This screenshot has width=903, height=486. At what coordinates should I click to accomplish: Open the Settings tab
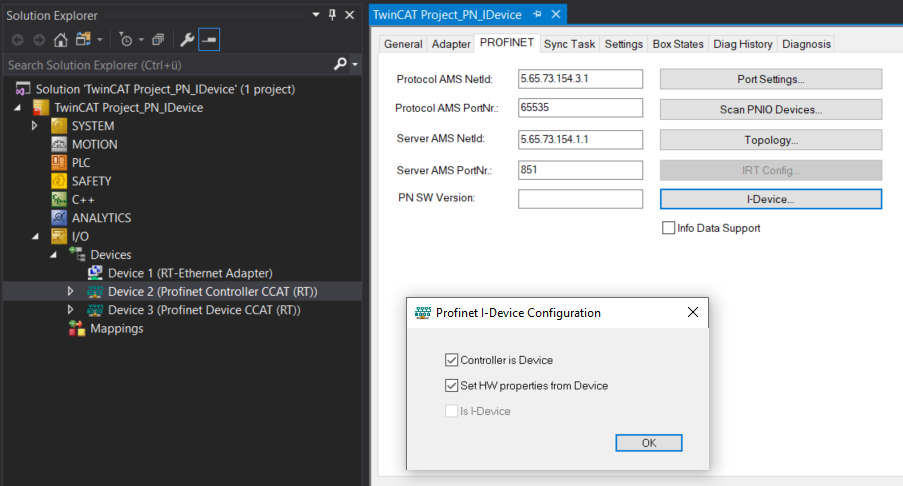pyautogui.click(x=623, y=44)
